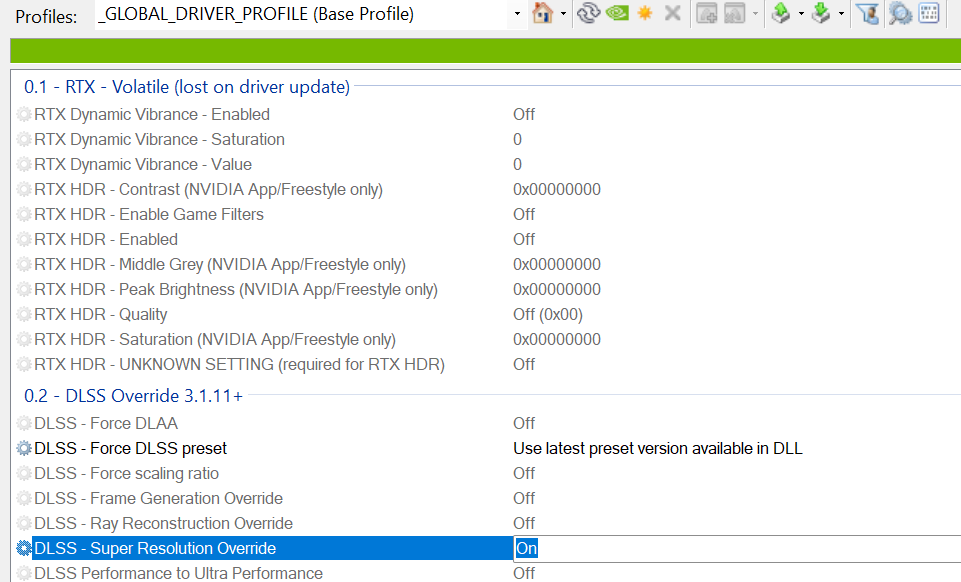Click the green NVIDIA logo restore-defaults icon
Image resolution: width=961 pixels, height=582 pixels.
[617, 13]
